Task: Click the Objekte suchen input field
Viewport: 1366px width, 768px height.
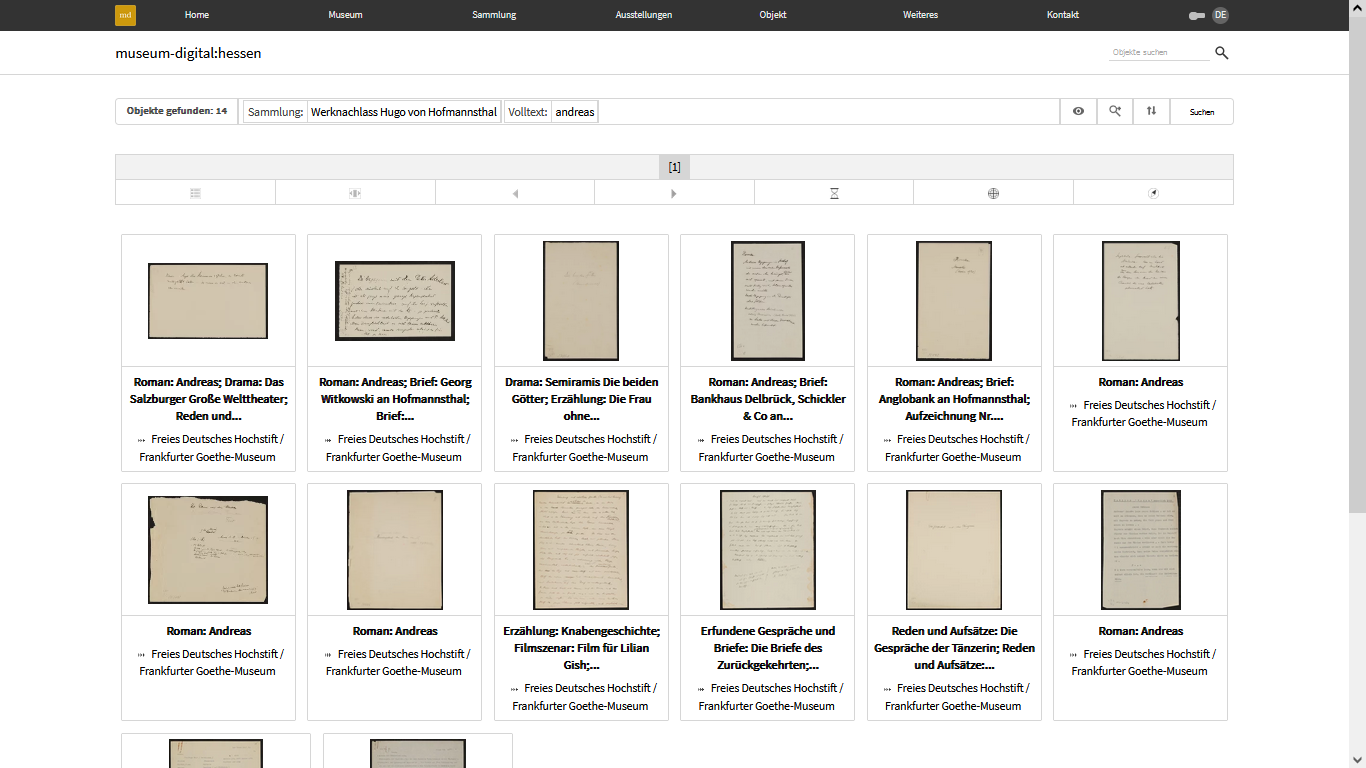Action: click(1158, 52)
